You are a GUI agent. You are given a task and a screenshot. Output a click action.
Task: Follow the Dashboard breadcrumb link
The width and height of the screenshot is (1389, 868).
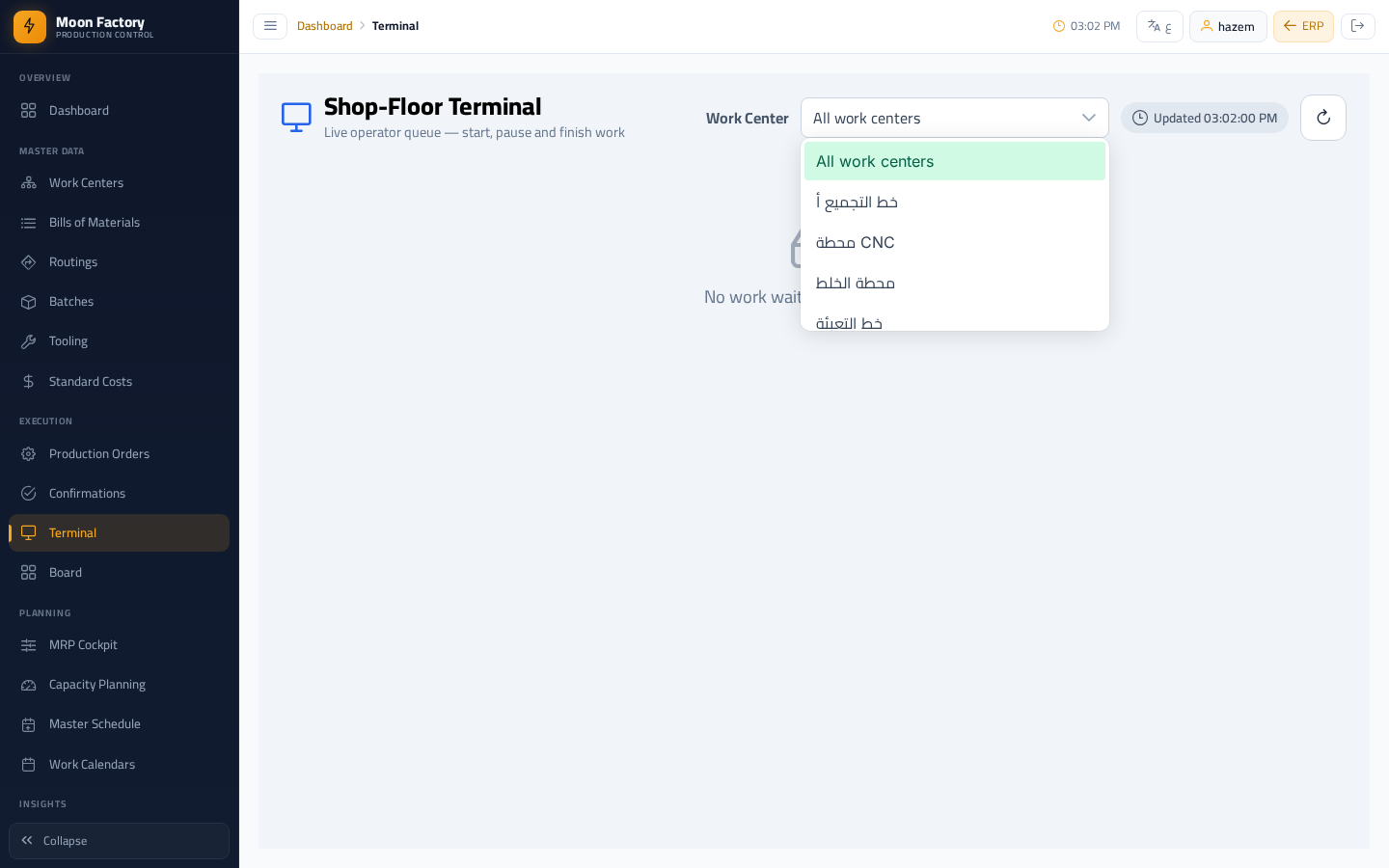[325, 26]
